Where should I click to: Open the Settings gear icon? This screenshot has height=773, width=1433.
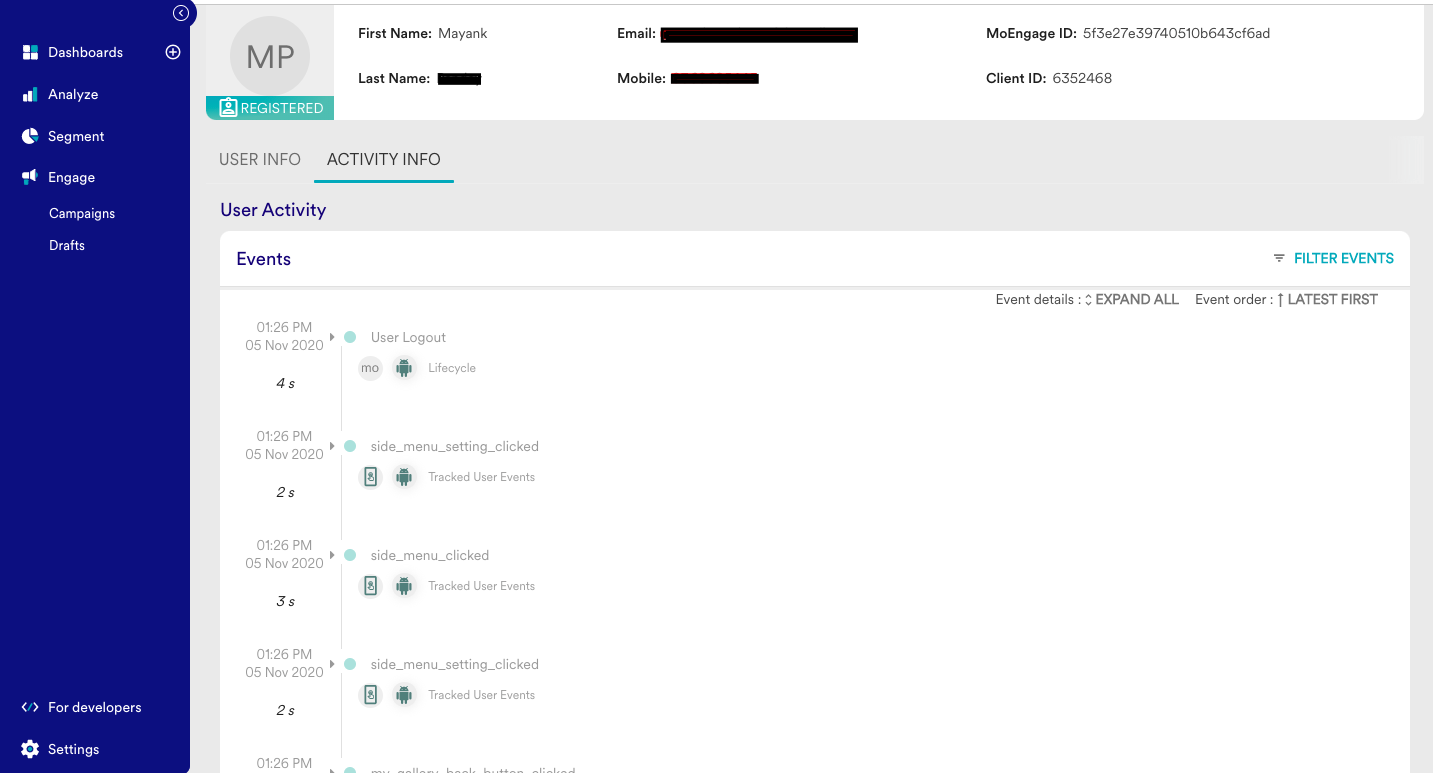30,749
